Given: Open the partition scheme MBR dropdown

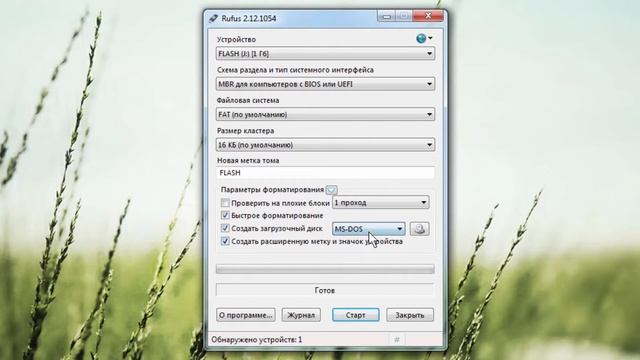Looking at the screenshot, I should pyautogui.click(x=325, y=84).
